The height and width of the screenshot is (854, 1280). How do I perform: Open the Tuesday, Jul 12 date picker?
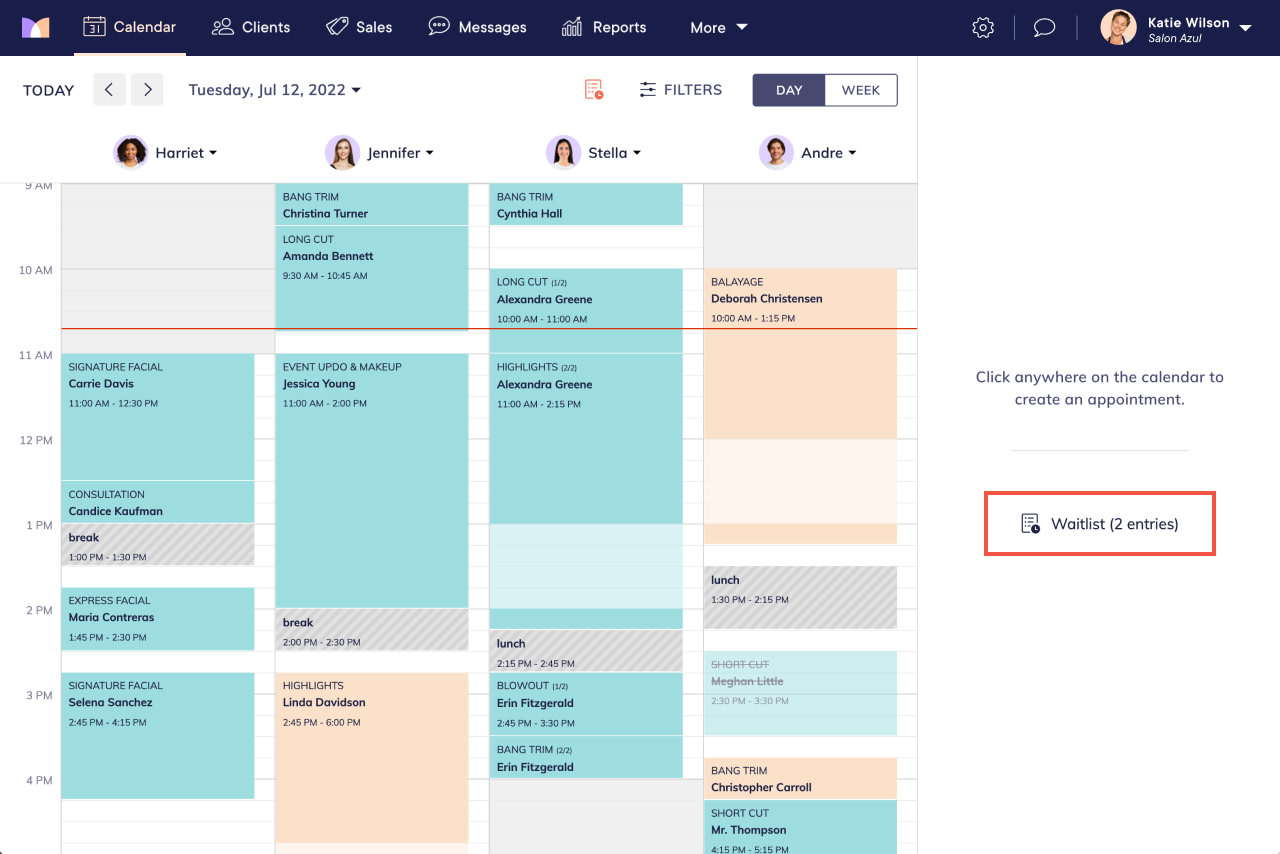point(275,89)
